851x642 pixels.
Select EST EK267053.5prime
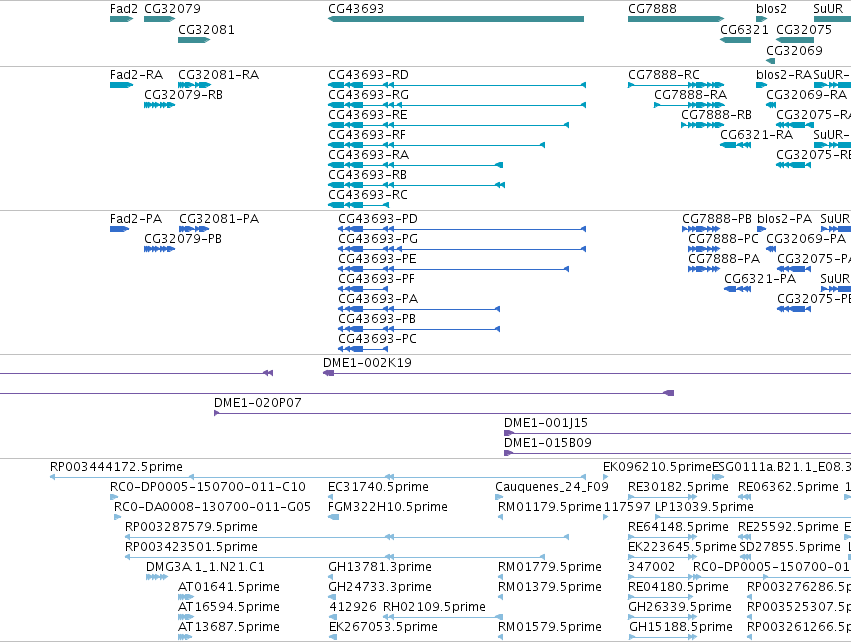click(383, 627)
